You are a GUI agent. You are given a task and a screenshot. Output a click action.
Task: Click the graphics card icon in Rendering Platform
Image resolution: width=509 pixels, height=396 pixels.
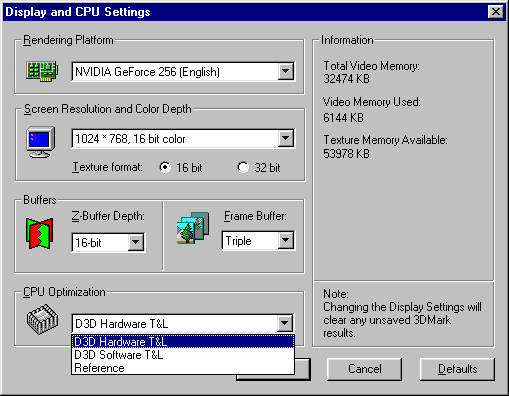(42, 71)
